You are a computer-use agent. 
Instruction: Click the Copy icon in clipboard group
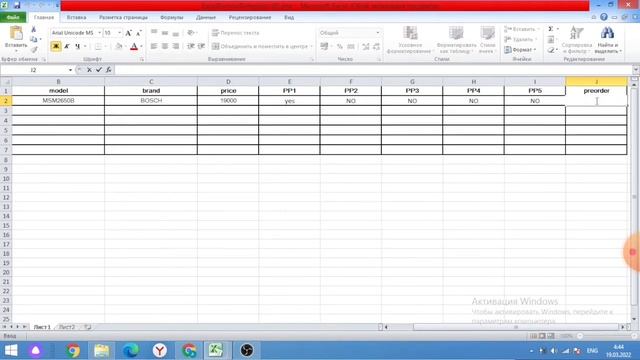[34, 39]
